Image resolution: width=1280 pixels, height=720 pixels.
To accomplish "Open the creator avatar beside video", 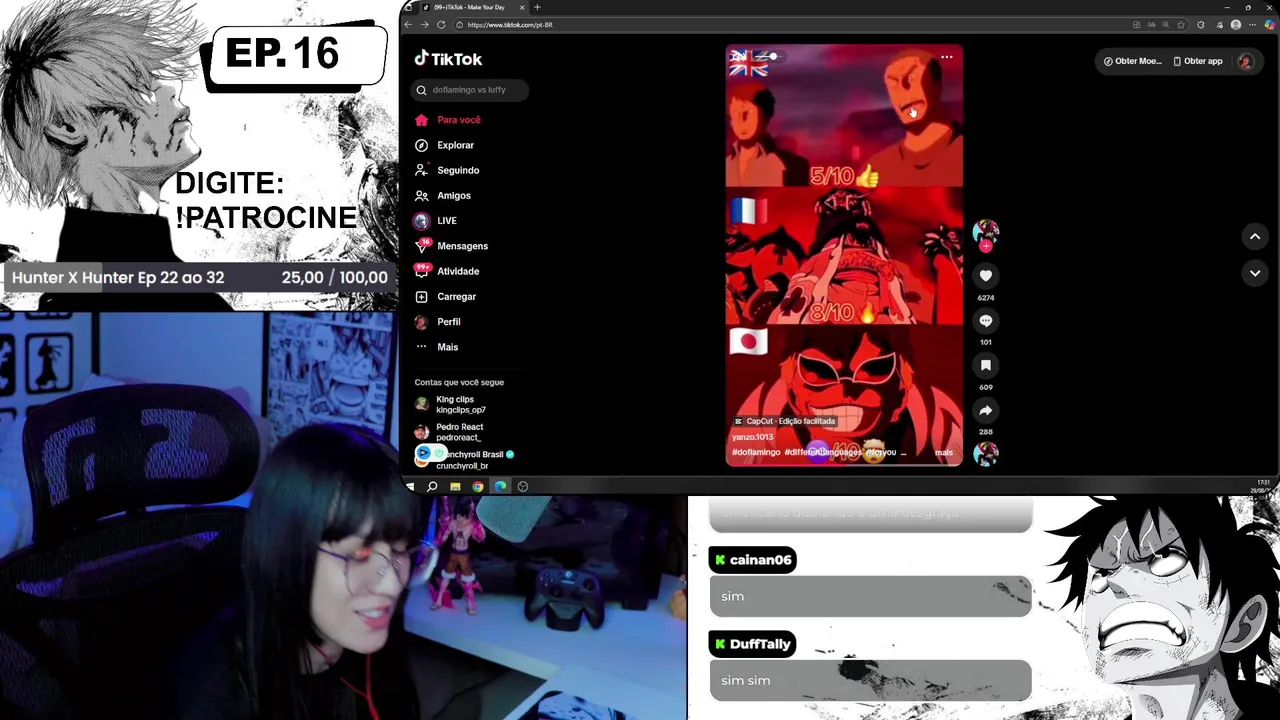I will (985, 233).
